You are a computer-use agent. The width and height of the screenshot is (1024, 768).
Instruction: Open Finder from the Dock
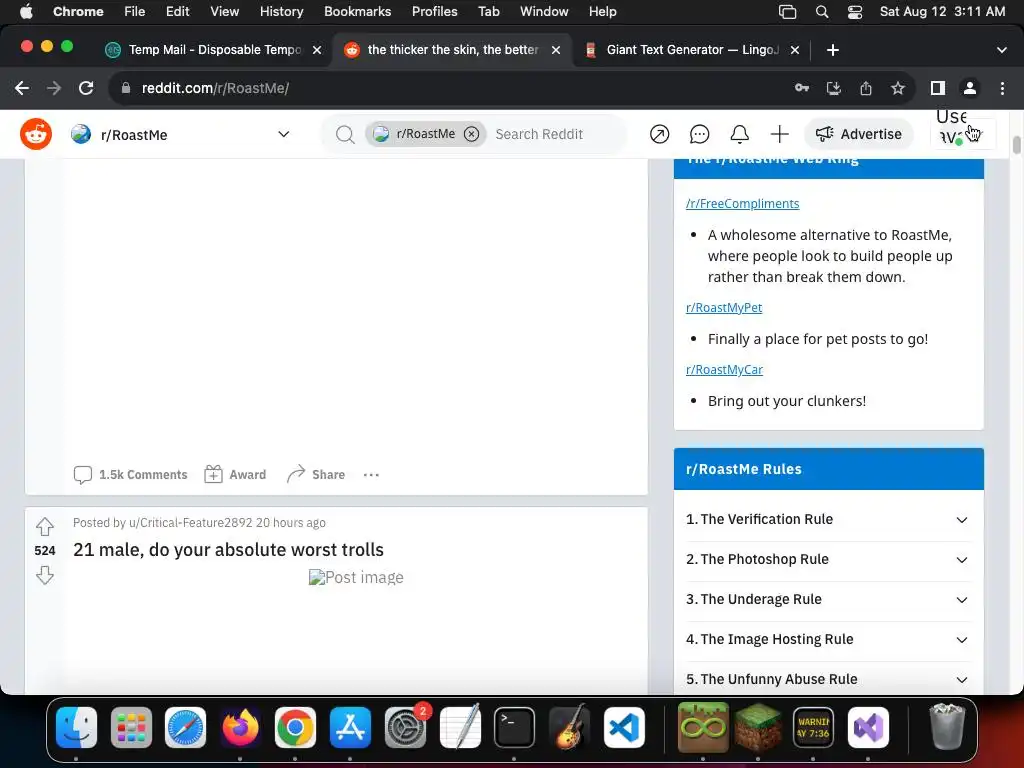[76, 728]
